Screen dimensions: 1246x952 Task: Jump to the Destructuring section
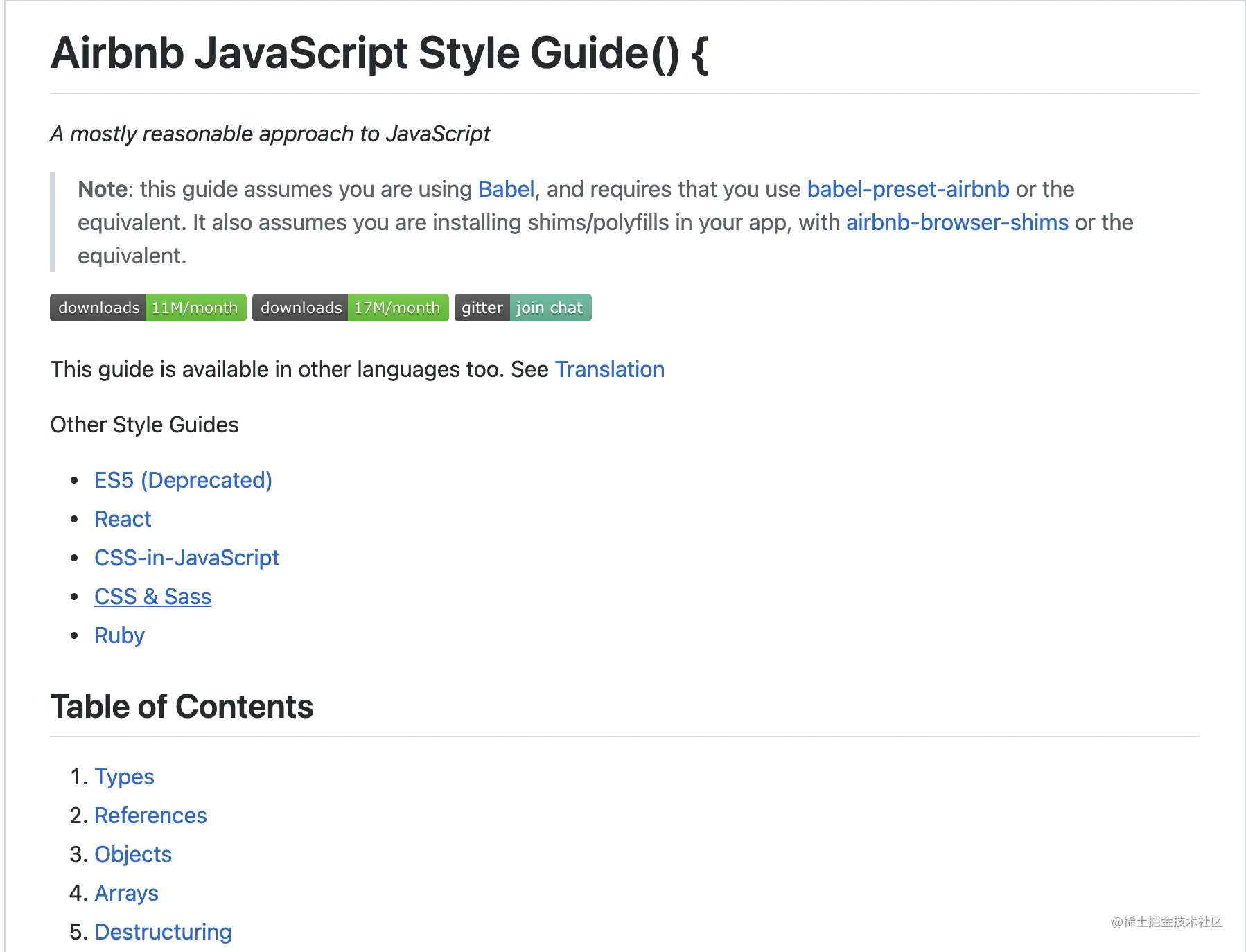tap(163, 932)
